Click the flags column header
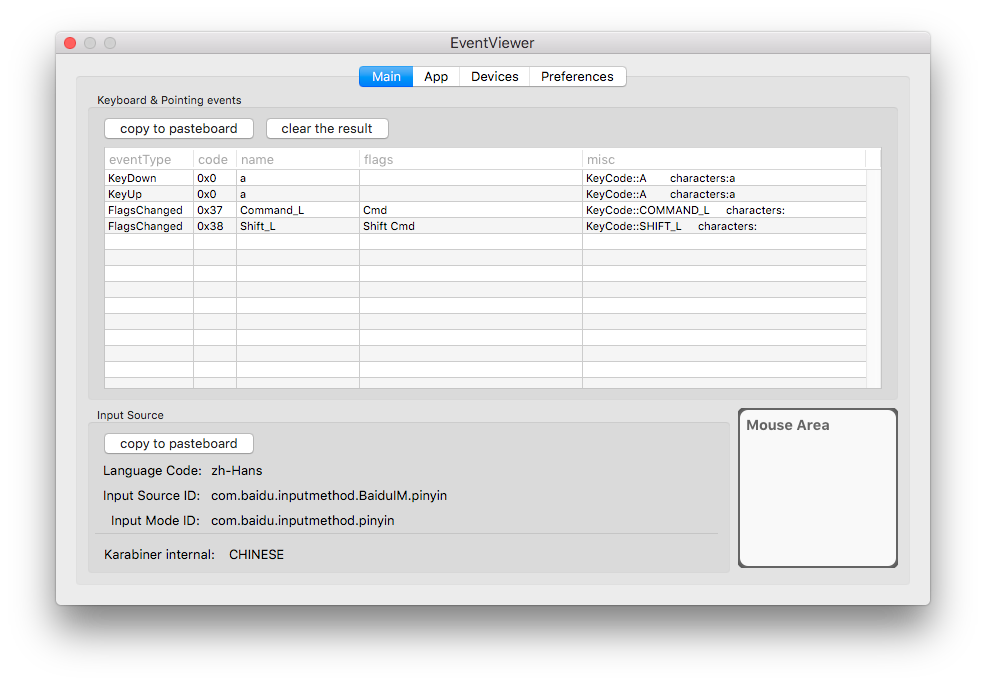 [x=470, y=160]
